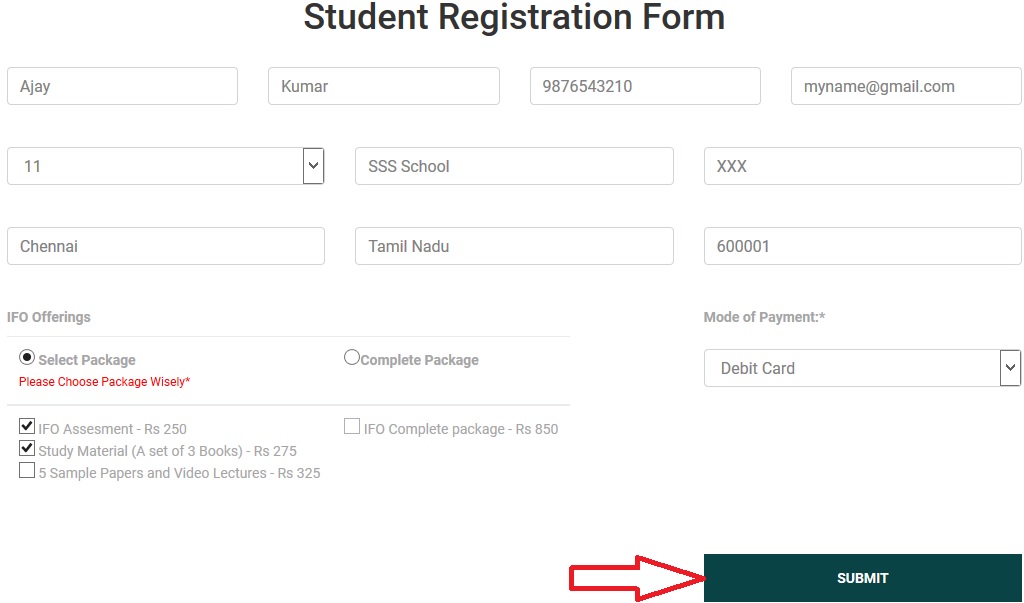
Task: Expand the Mode of Payment dropdown
Action: 862,368
